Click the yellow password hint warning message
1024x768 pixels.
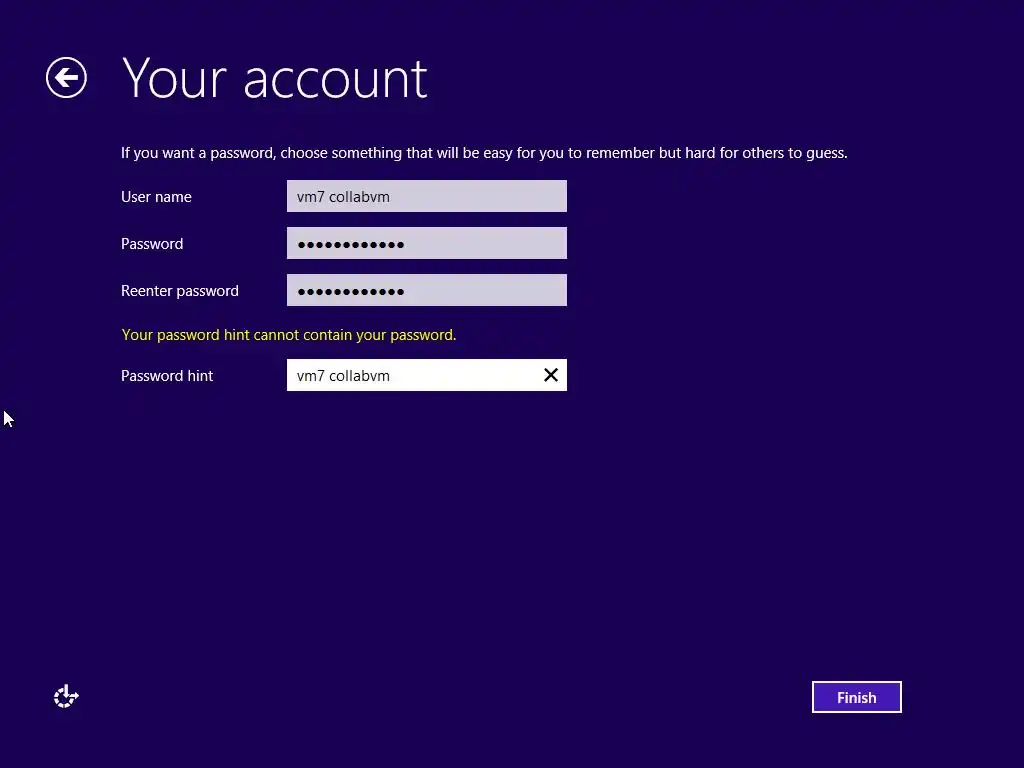coord(289,335)
